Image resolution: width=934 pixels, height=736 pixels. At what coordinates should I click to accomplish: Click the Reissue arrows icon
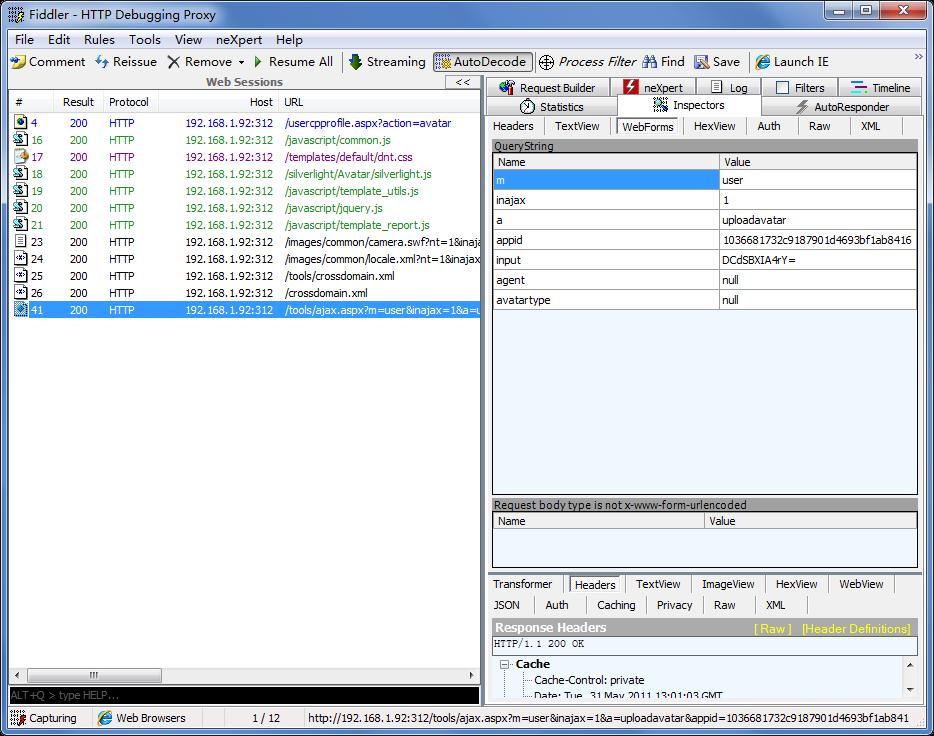(x=102, y=62)
